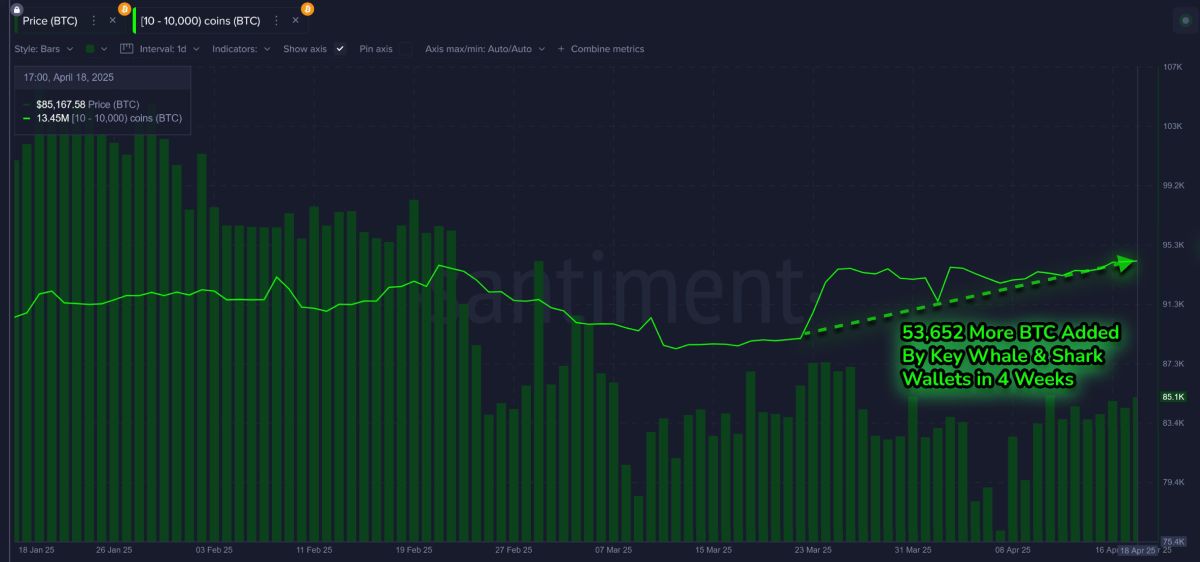Screen dimensions: 1200x562
Task: Click Combine metrics button
Action: coord(601,48)
